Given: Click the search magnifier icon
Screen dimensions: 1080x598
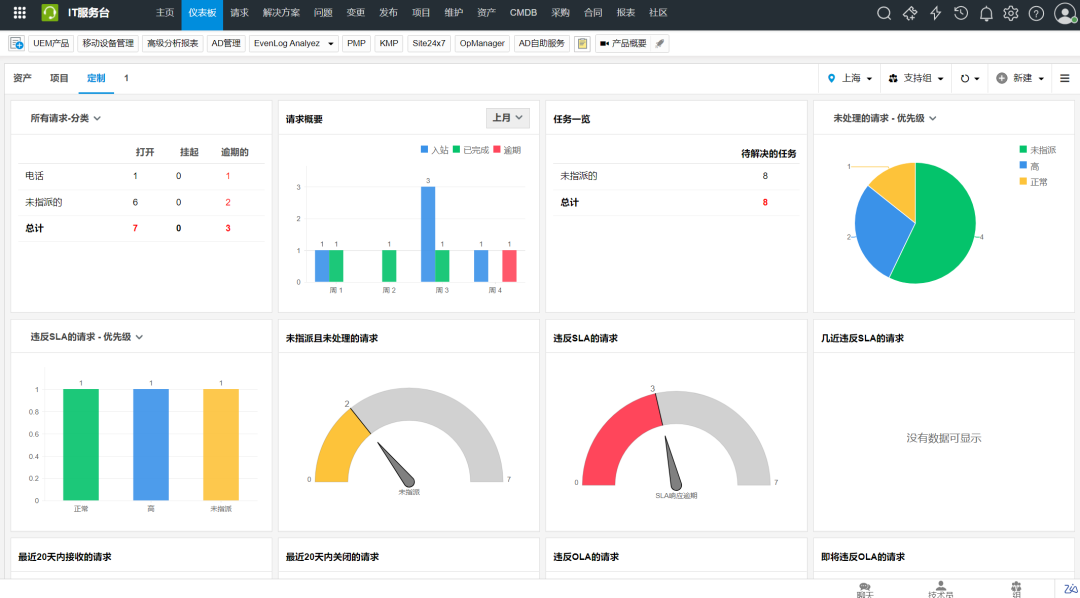Looking at the screenshot, I should [x=884, y=13].
